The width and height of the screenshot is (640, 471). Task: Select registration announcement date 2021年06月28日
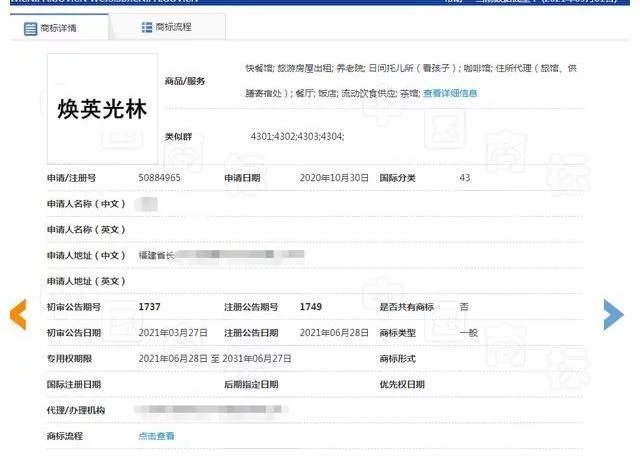[334, 333]
